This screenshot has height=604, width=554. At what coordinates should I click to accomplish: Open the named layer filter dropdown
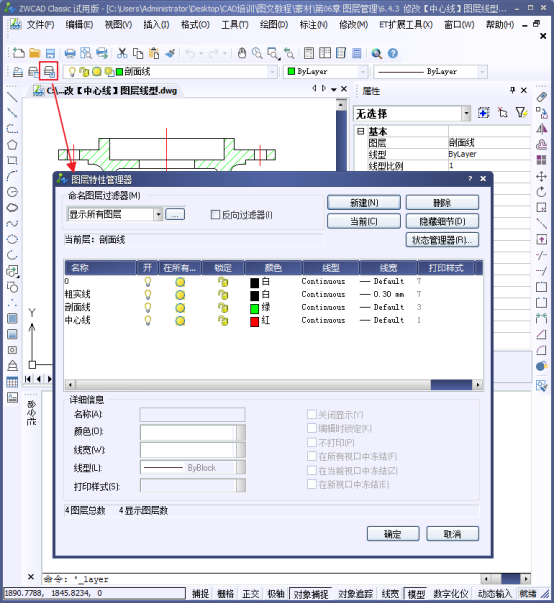pos(158,215)
